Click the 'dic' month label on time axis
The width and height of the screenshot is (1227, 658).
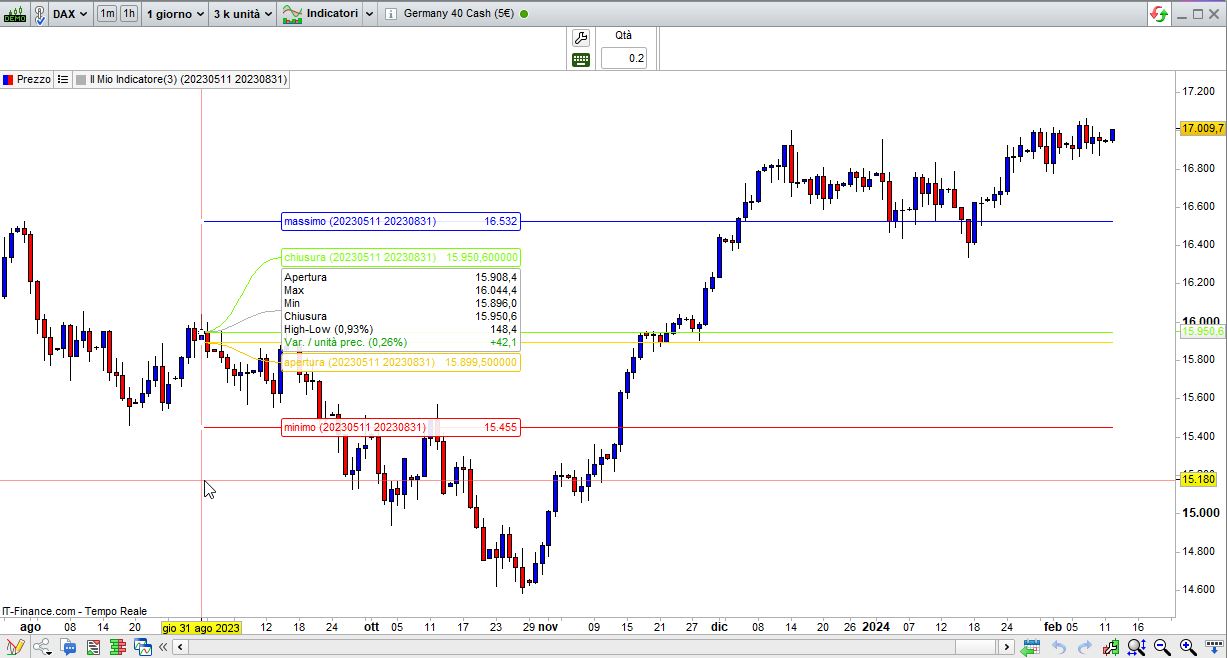tap(719, 627)
